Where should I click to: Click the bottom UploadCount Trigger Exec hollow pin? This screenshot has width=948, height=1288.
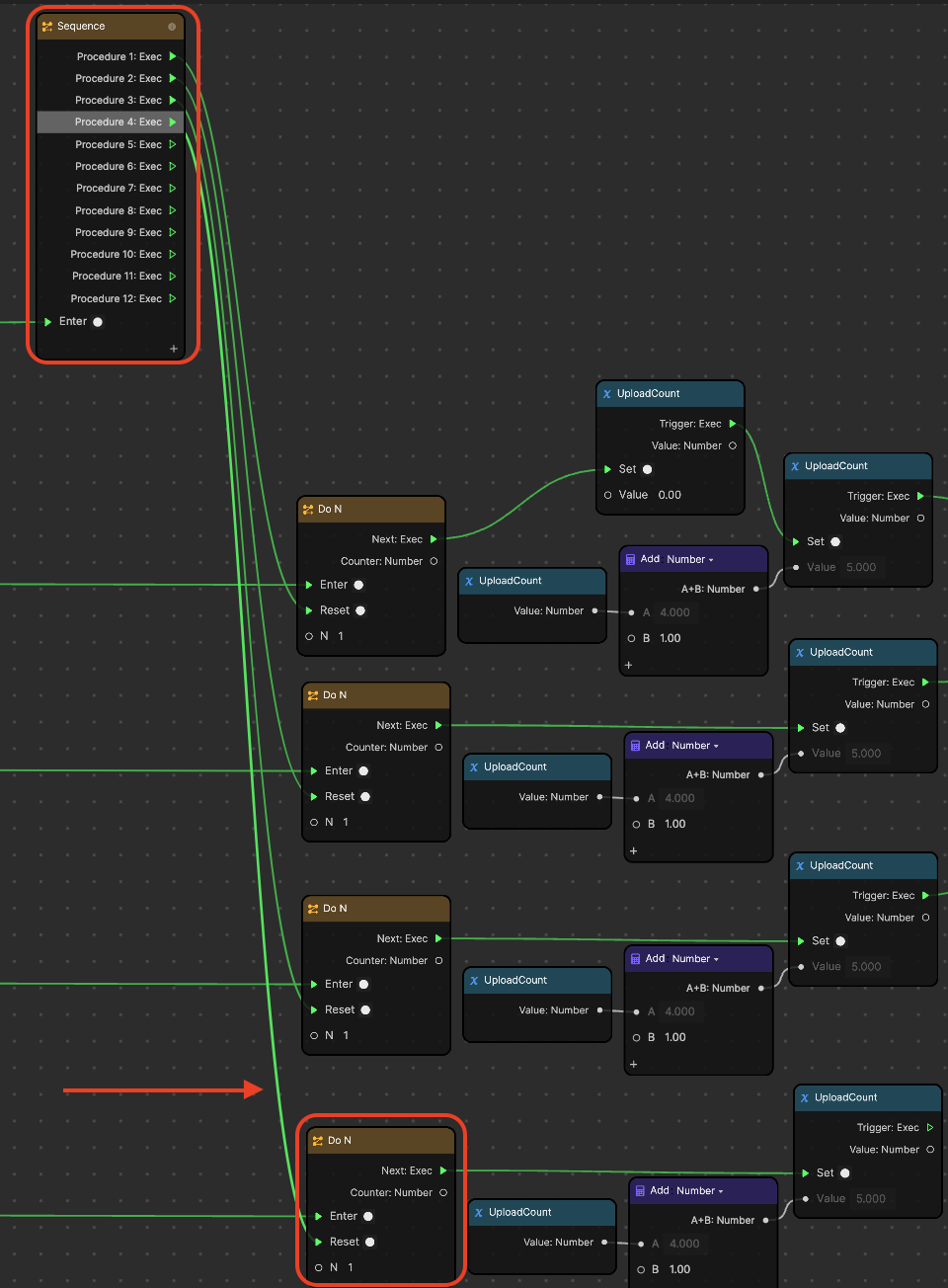click(x=929, y=1127)
